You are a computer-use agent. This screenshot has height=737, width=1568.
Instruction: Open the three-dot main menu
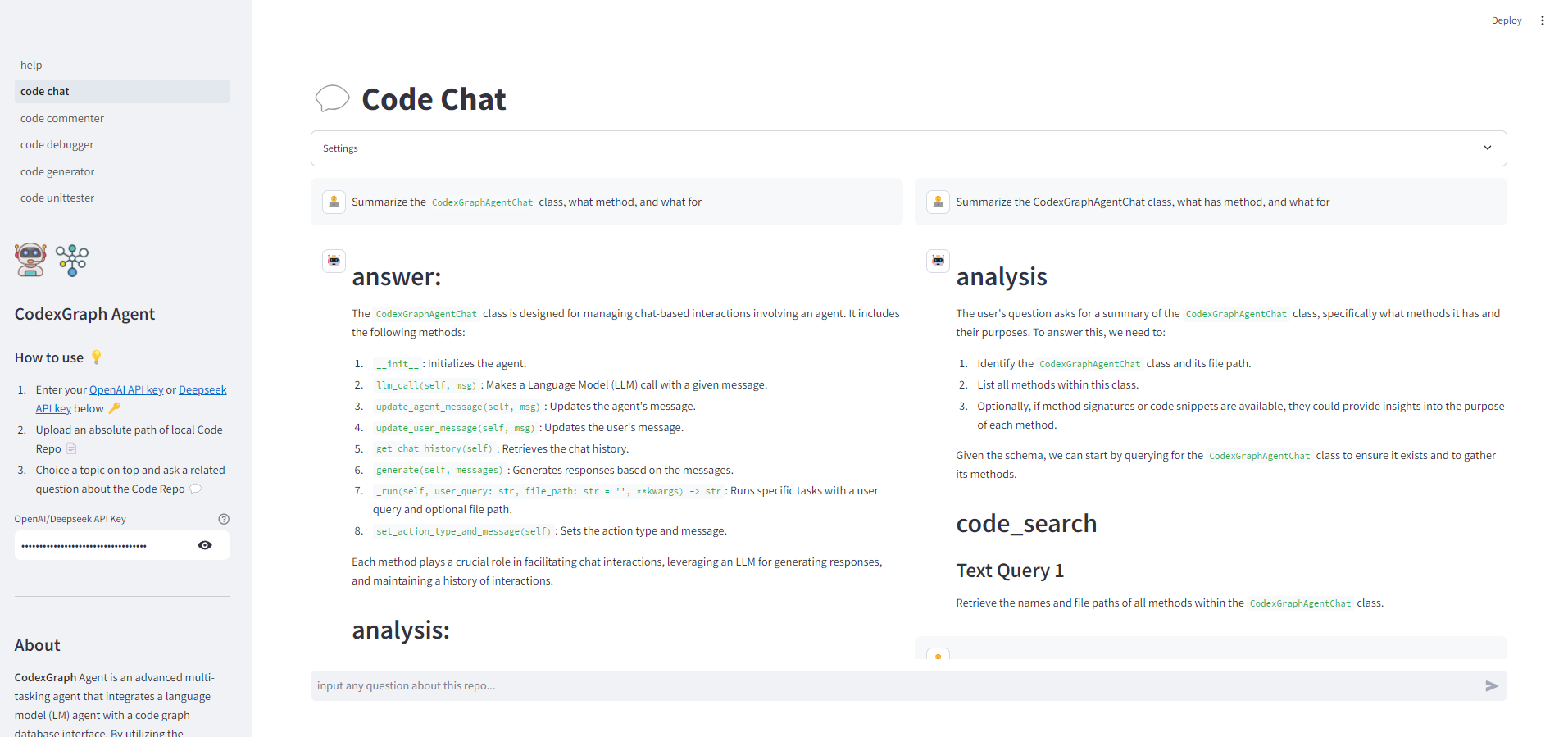coord(1542,20)
